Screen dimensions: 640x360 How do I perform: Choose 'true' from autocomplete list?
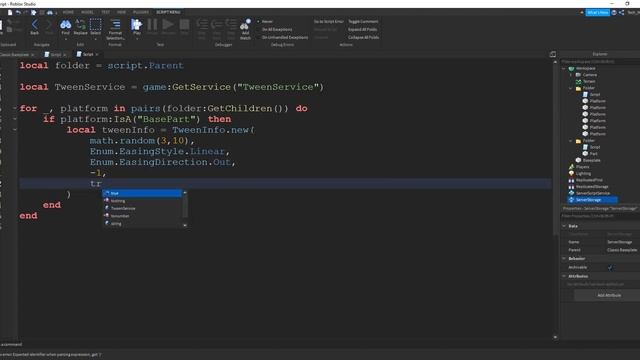click(x=142, y=193)
